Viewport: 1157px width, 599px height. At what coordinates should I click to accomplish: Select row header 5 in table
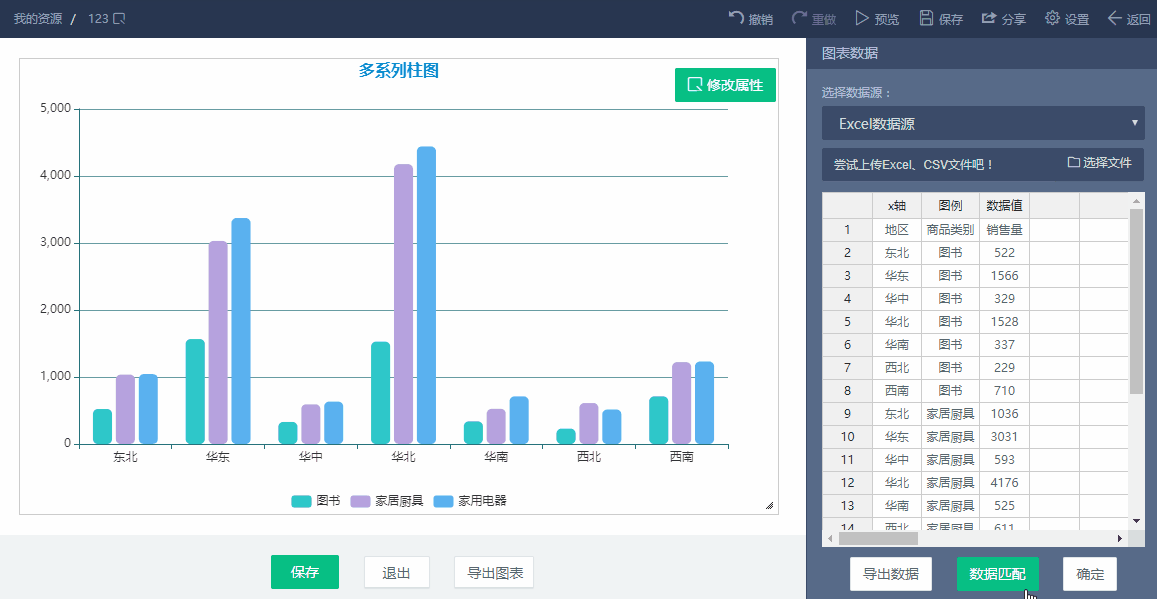click(x=847, y=321)
